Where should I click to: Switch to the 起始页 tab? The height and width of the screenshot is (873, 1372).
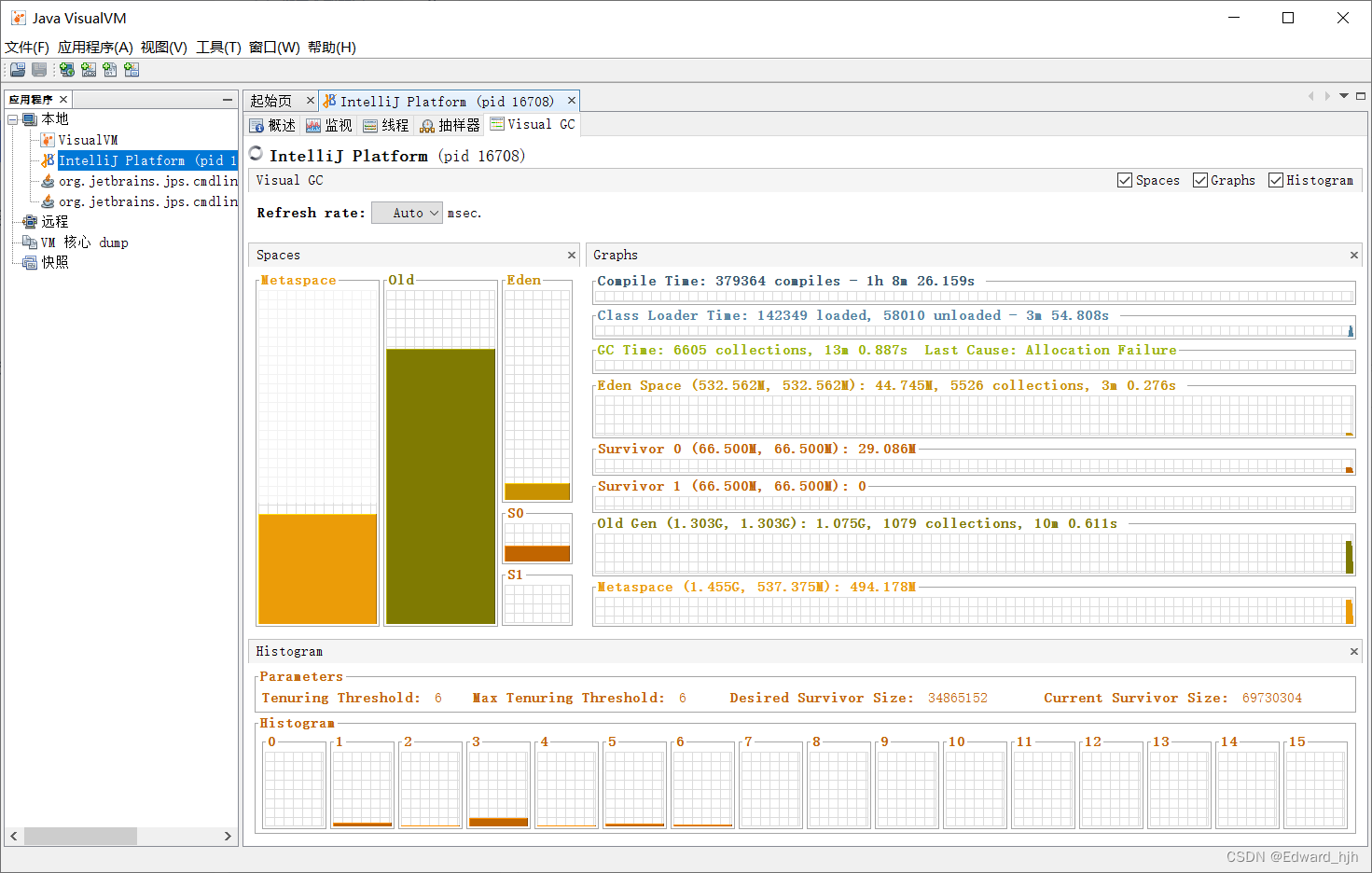point(270,101)
